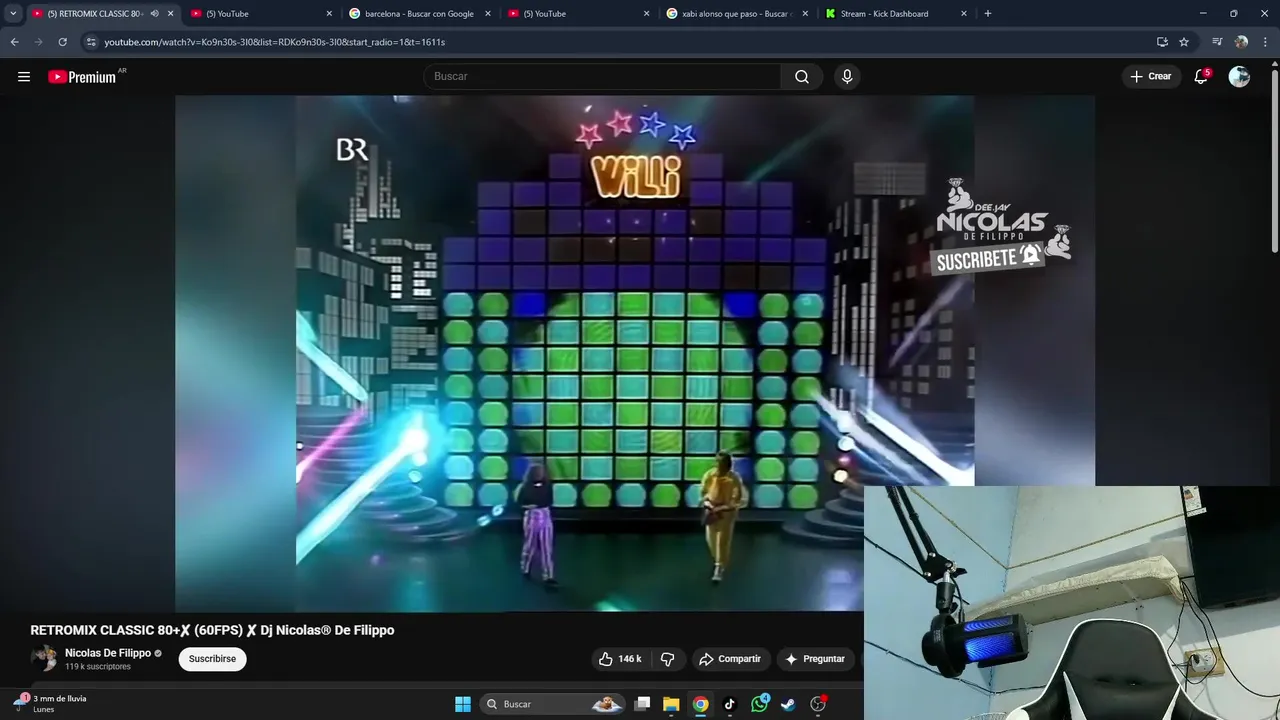Switch to barcelona Google search tab
1280x720 pixels.
point(418,14)
